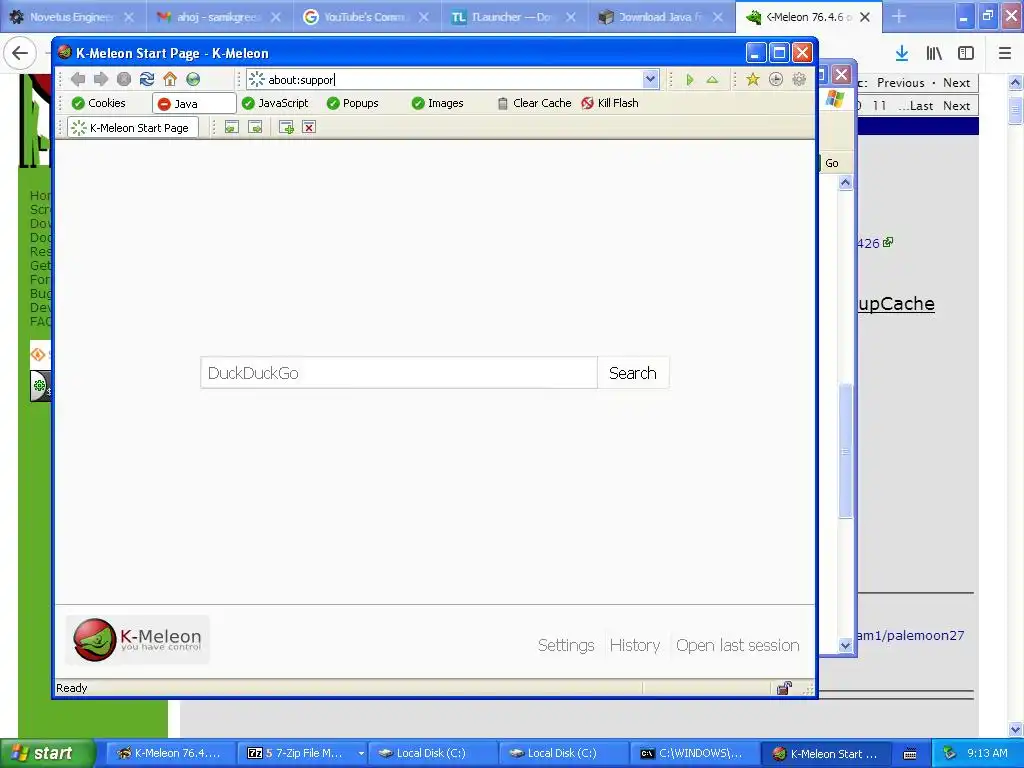Open preferences with the gear icon
Screen dimensions: 1024x768
[x=799, y=79]
